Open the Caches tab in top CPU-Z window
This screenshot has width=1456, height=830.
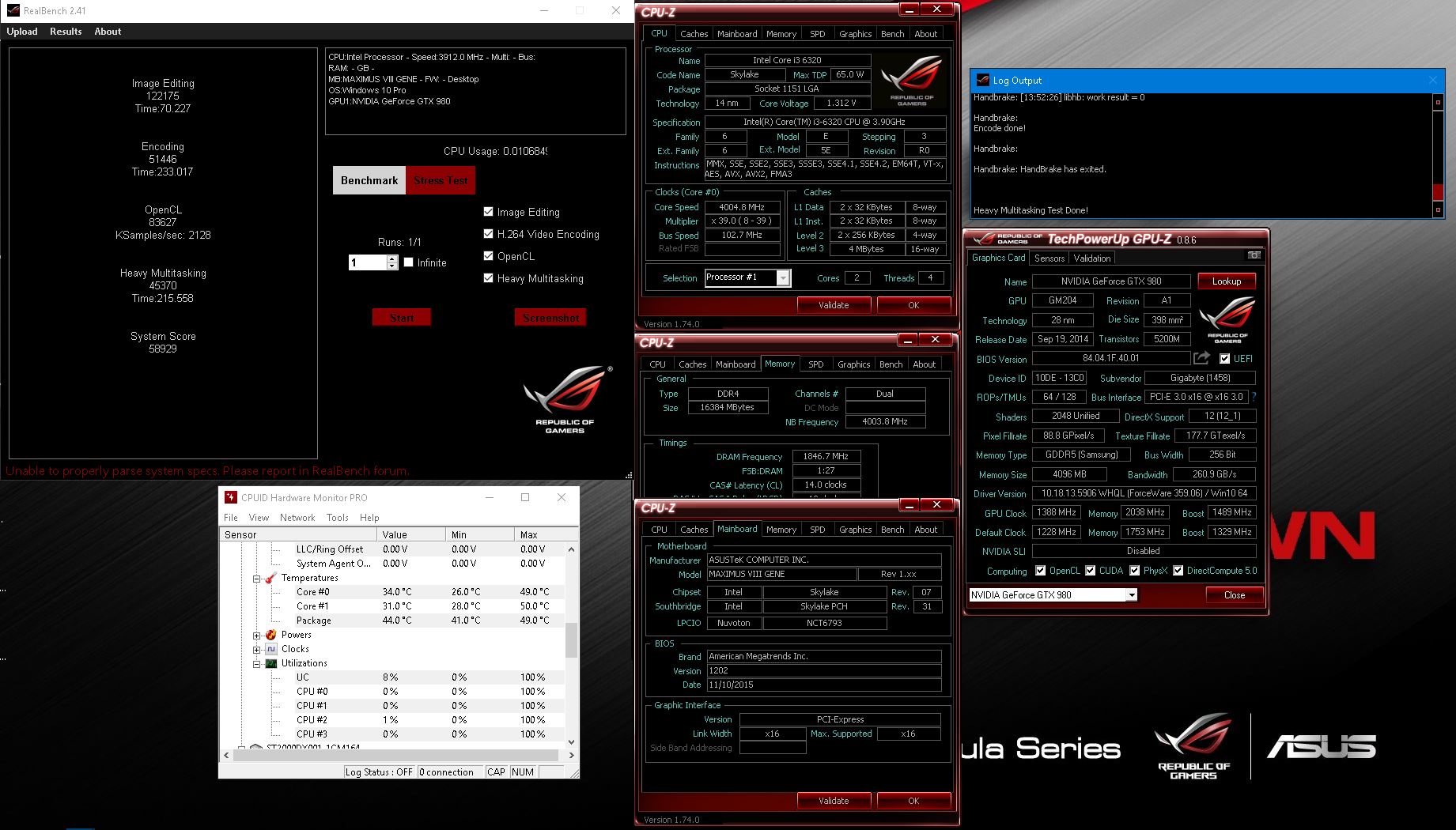click(694, 34)
